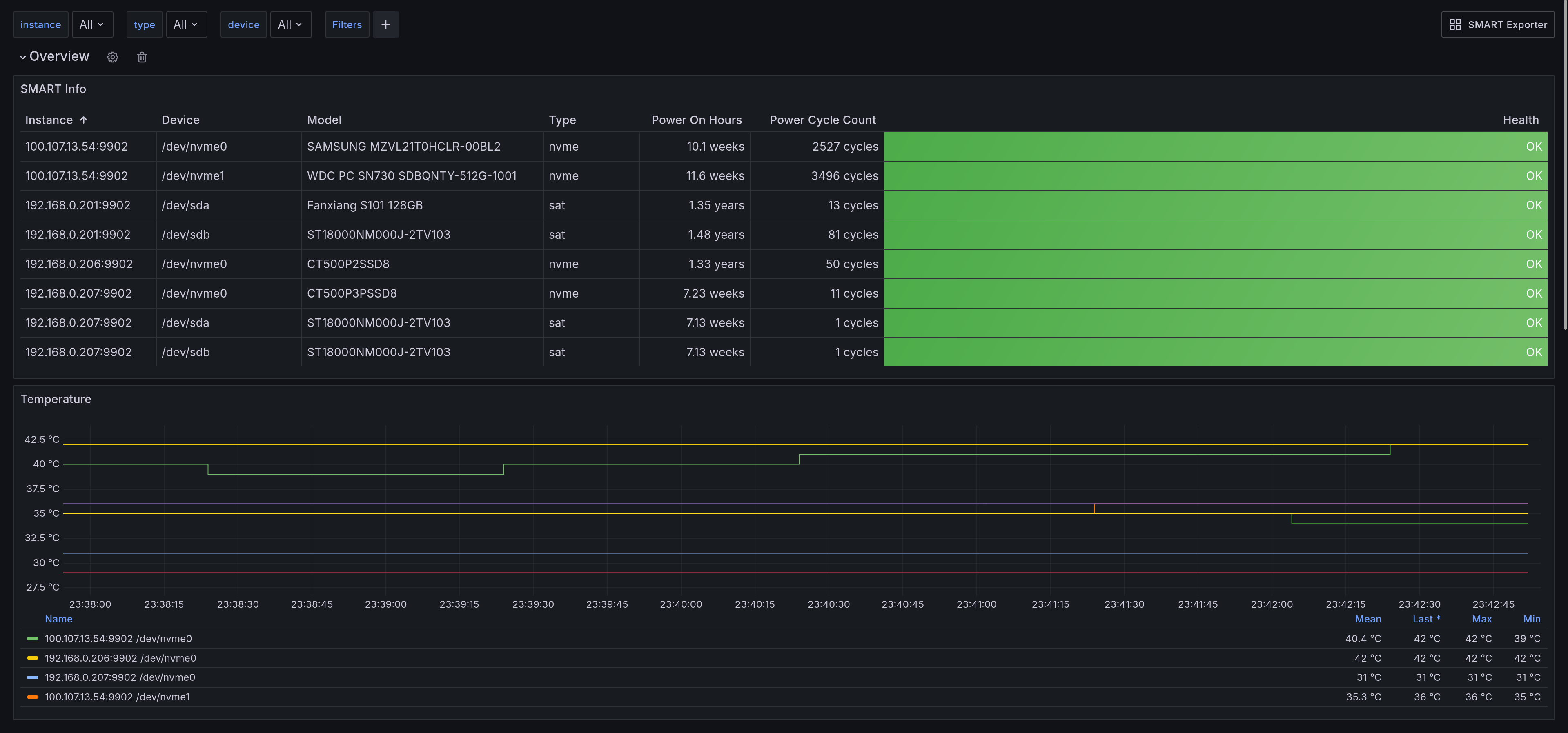This screenshot has height=733, width=1568.
Task: Delete the Overview row via trash icon
Action: pyautogui.click(x=142, y=57)
